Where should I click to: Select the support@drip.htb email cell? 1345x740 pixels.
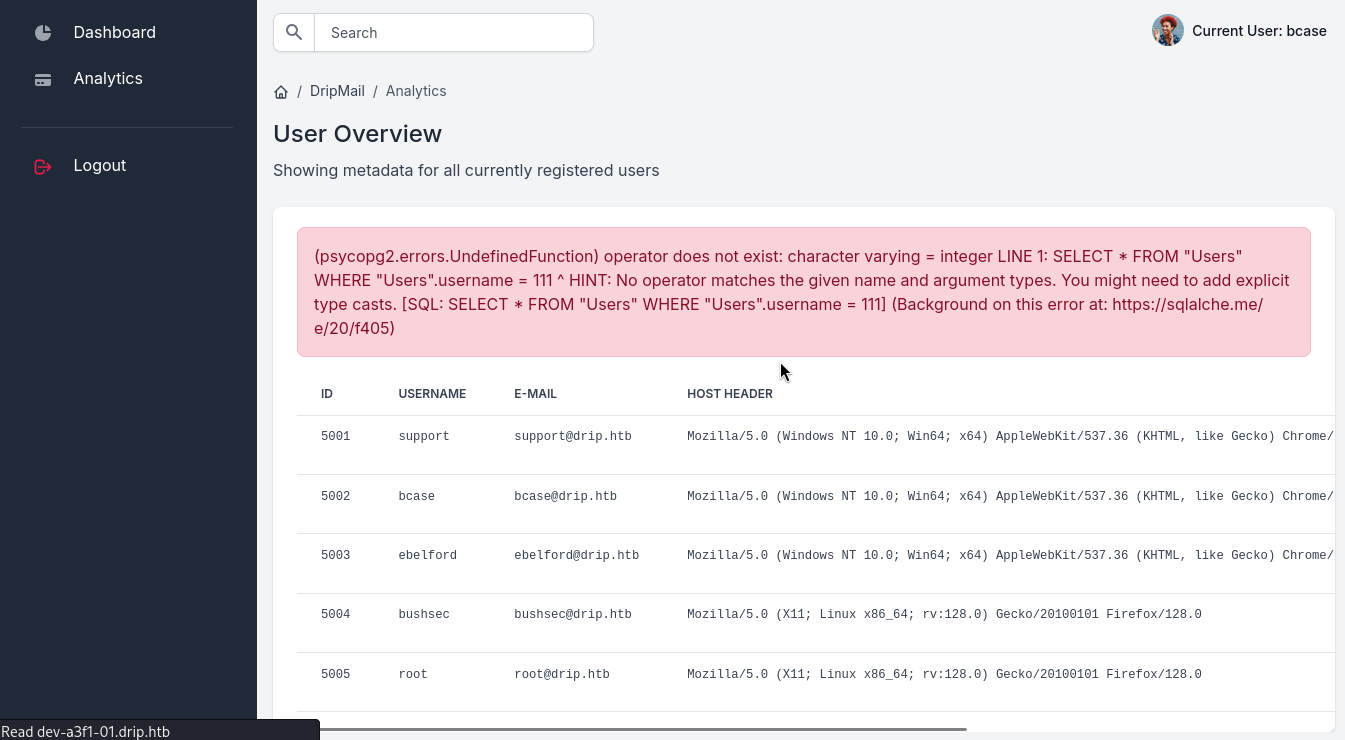[x=572, y=436]
